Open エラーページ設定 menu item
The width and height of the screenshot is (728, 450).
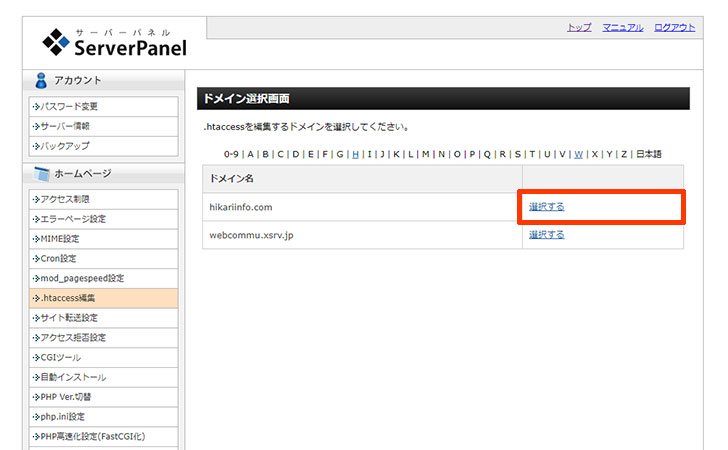coord(103,219)
